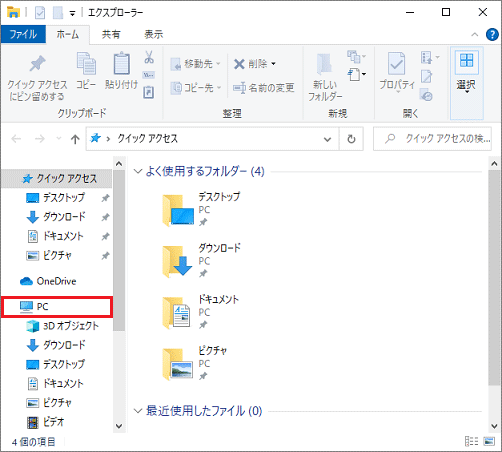
Task: Select pinned ダウンロード under Quick Access
Action: coord(57,217)
